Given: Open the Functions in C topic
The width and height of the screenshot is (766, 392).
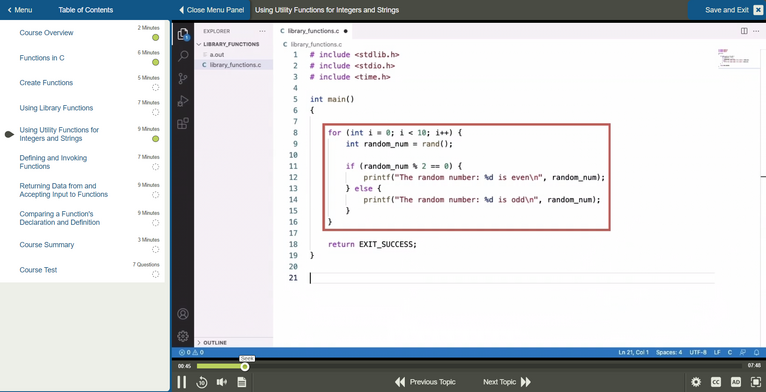Looking at the screenshot, I should (x=42, y=58).
